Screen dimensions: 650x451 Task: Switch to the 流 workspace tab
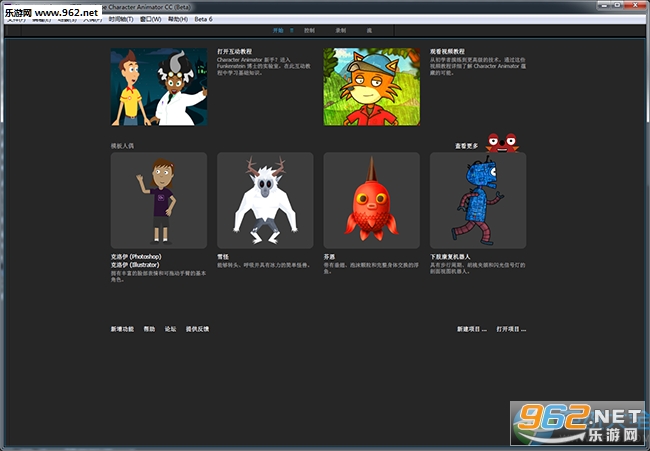369,30
